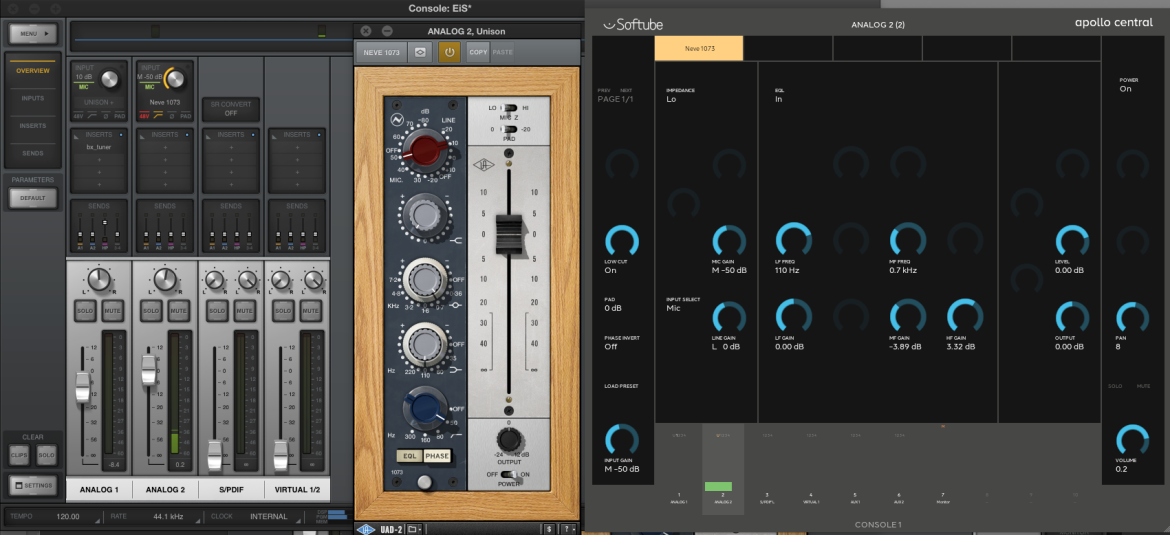Screen dimensions: 1170x535
Task: Click the icon button next to NEVE 1073 preset
Action: pyautogui.click(x=421, y=53)
